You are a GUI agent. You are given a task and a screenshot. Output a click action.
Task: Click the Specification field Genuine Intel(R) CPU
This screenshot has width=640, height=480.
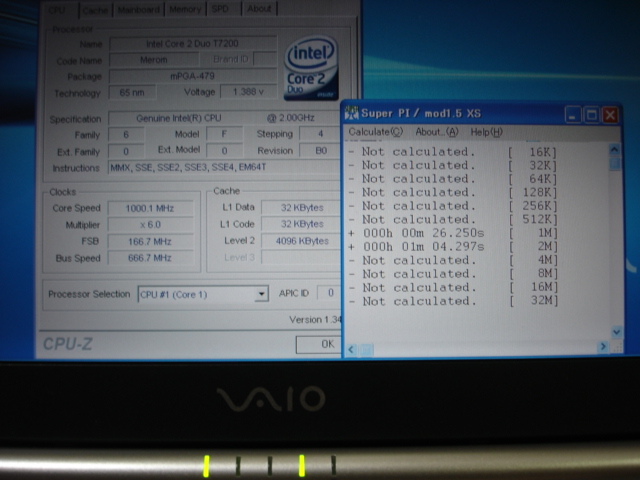(x=224, y=118)
